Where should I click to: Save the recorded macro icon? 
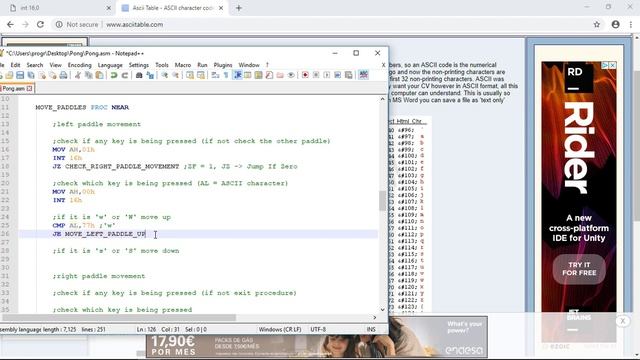tap(348, 75)
